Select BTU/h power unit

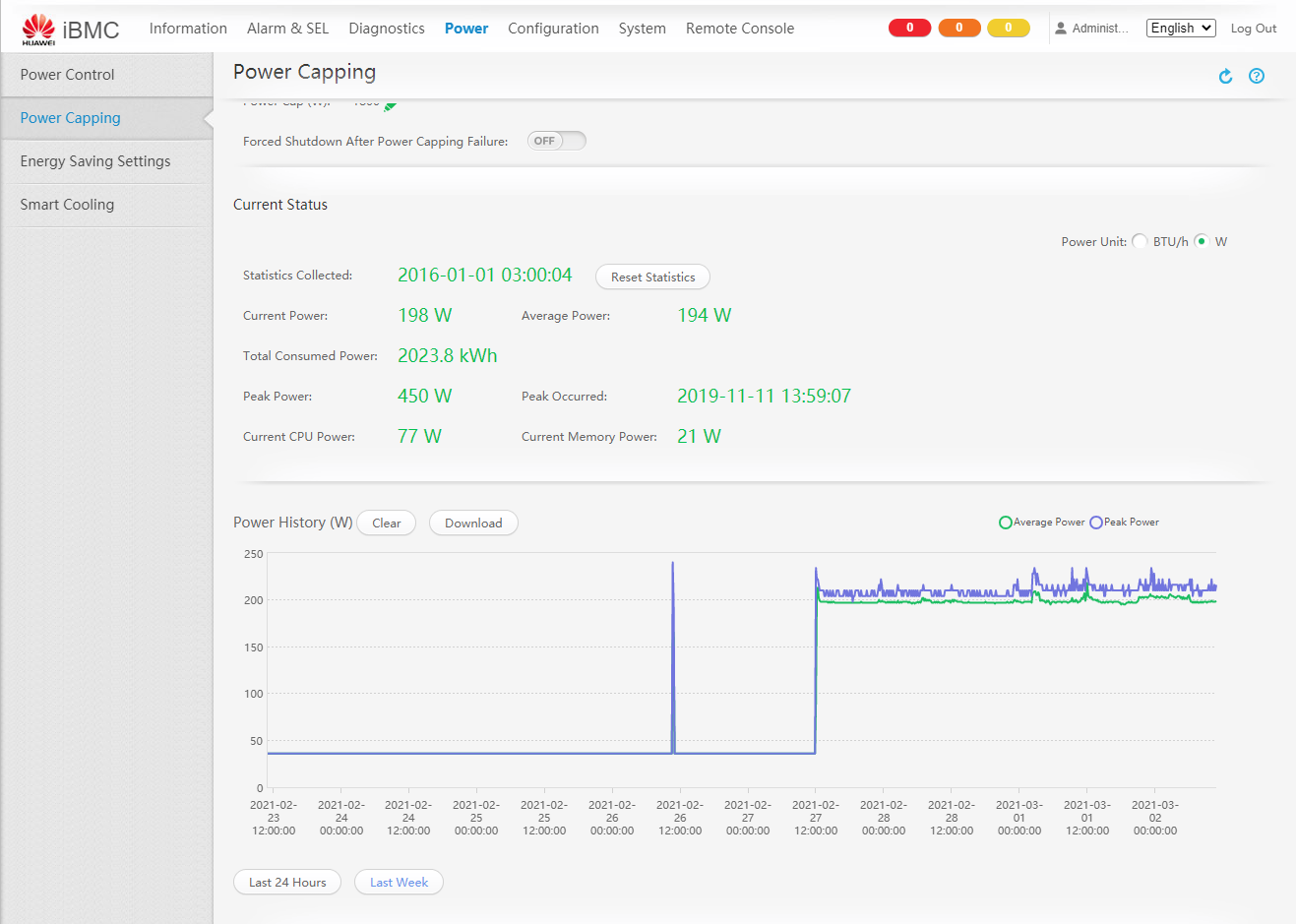[1140, 241]
